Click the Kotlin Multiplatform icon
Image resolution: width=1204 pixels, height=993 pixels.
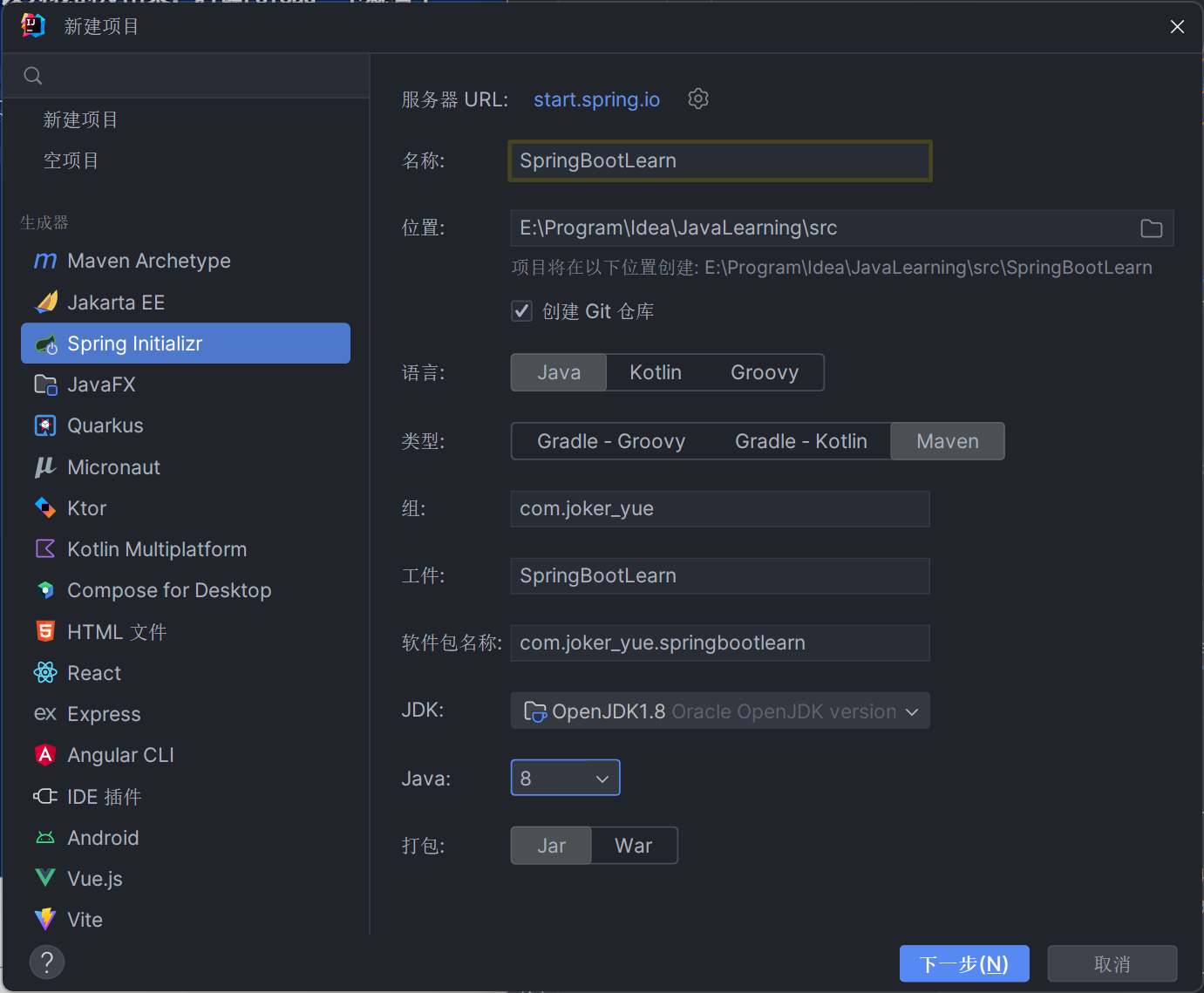[x=45, y=548]
